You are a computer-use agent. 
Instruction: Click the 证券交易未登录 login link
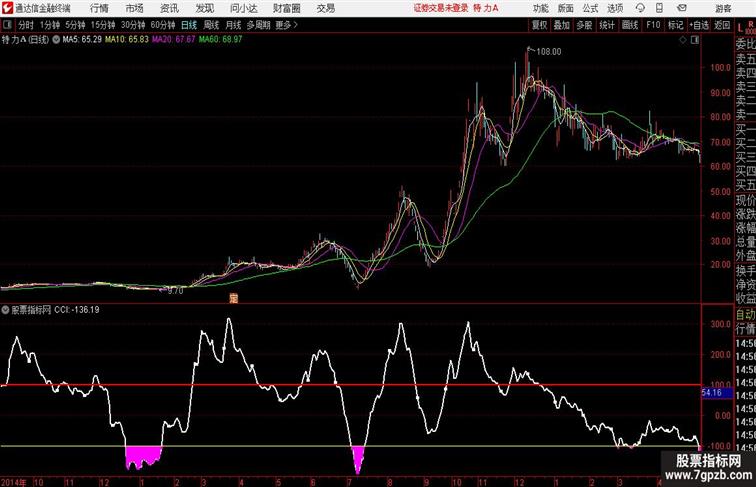(441, 8)
